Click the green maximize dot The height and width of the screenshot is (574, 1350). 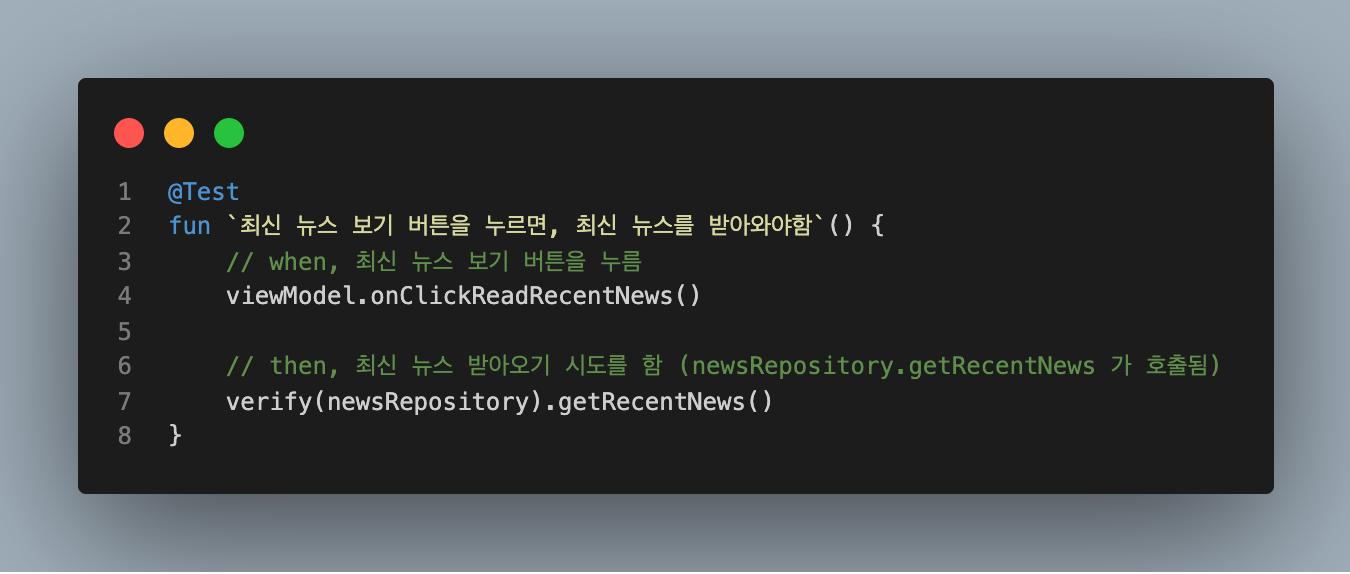tap(229, 133)
